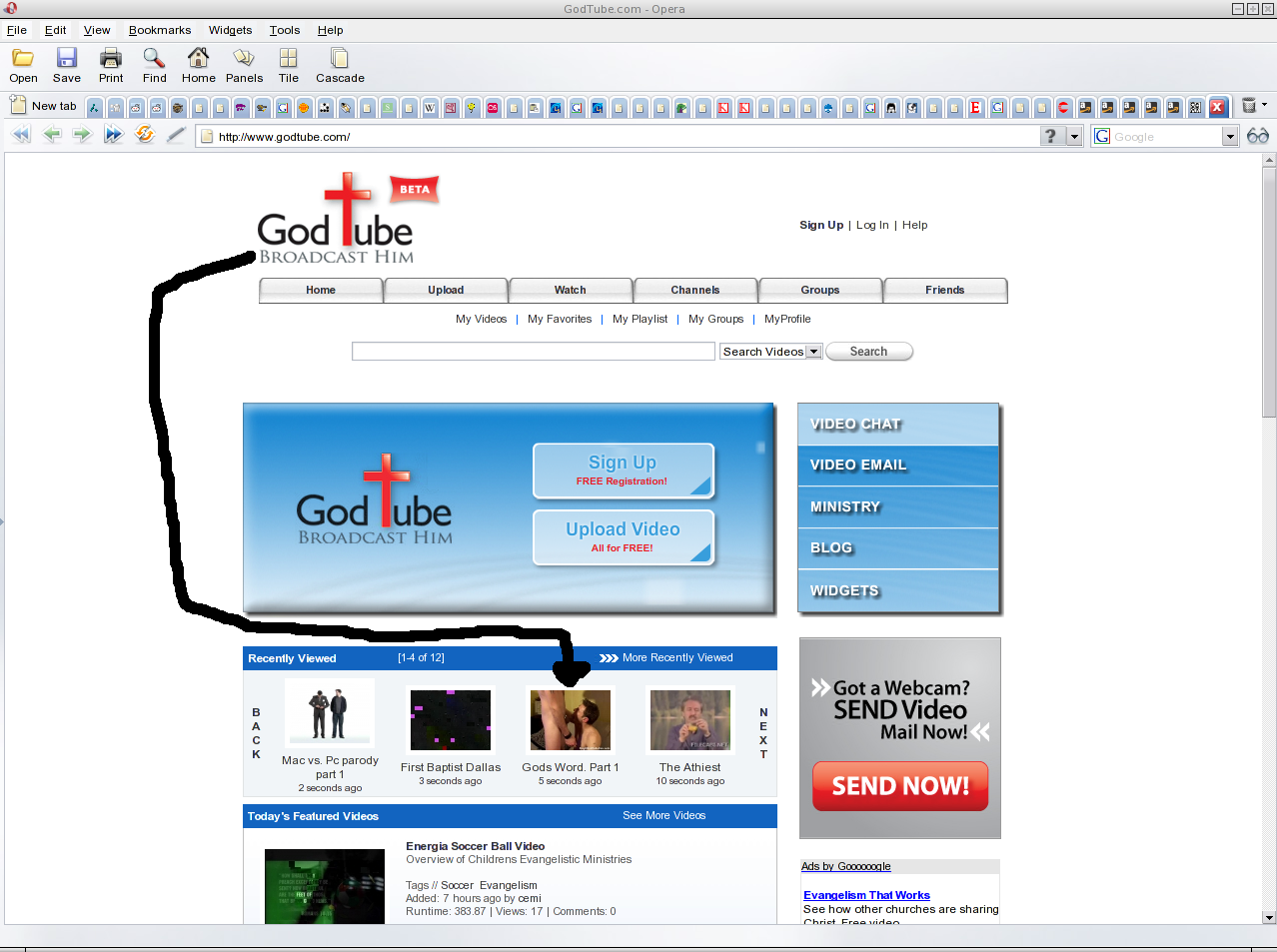
Task: Select the Channels site navigation tab
Action: coord(695,290)
